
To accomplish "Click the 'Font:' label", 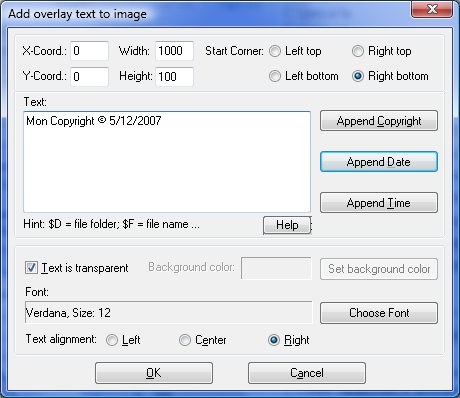I will tap(37, 292).
